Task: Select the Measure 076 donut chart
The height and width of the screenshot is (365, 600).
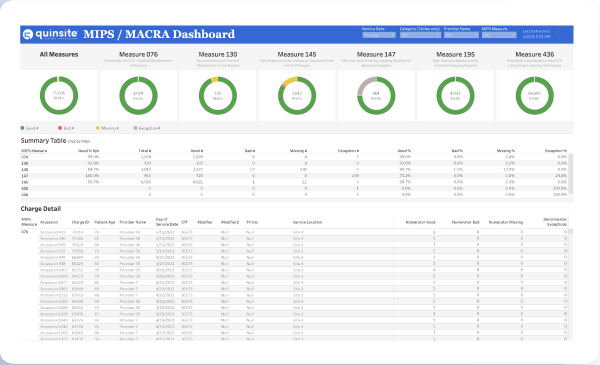Action: coord(138,95)
